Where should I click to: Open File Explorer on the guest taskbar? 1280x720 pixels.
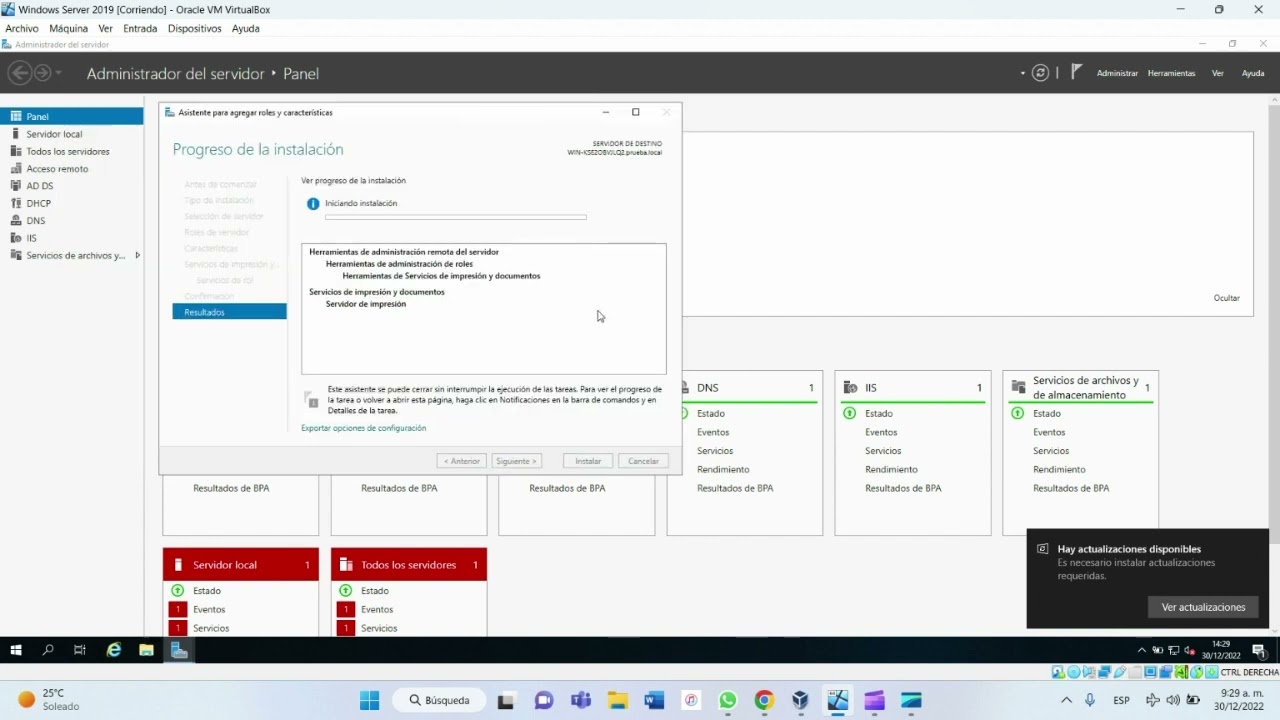point(146,650)
